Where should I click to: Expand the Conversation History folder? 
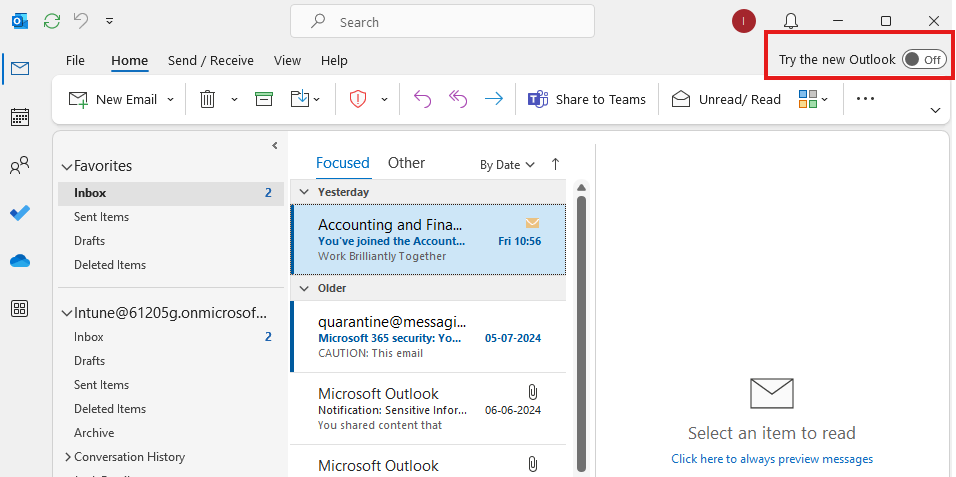[67, 457]
